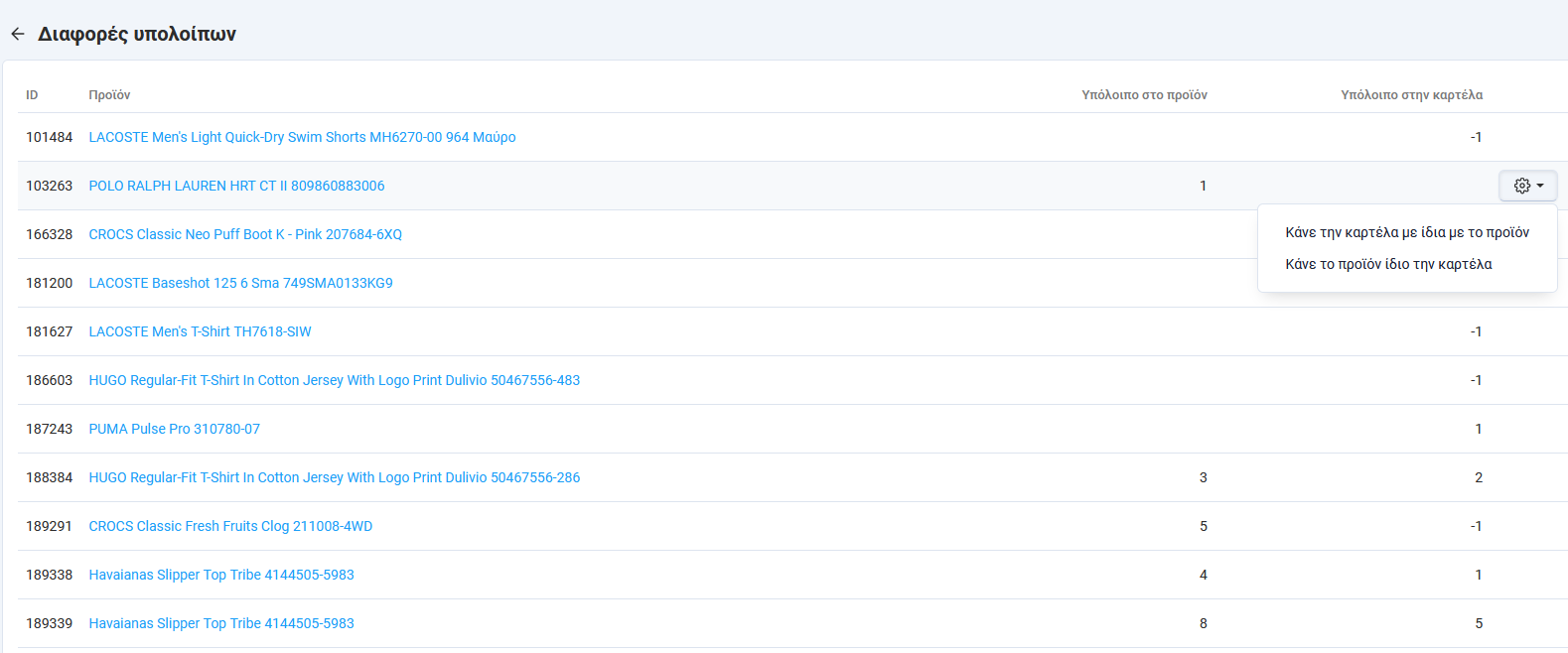Select ID cell 103263
This screenshot has height=653, width=1568.
pyautogui.click(x=49, y=186)
